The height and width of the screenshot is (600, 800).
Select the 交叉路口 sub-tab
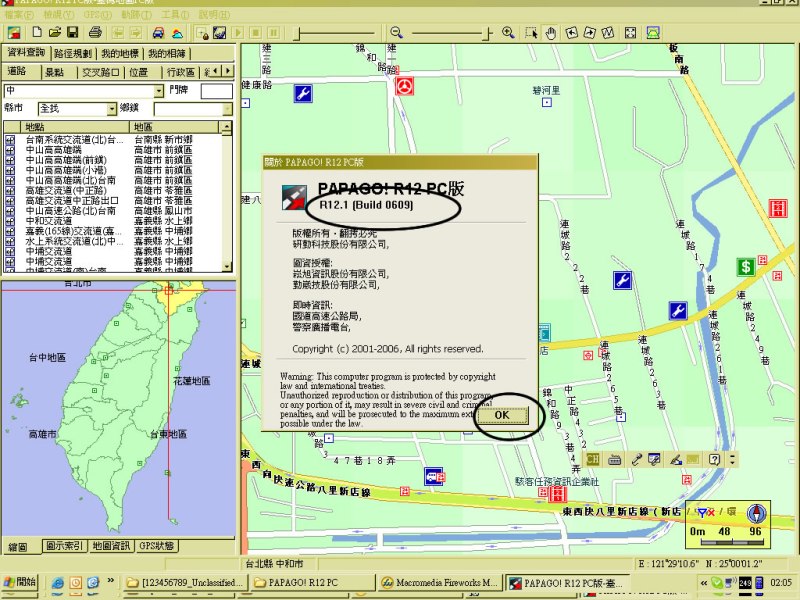(101, 72)
